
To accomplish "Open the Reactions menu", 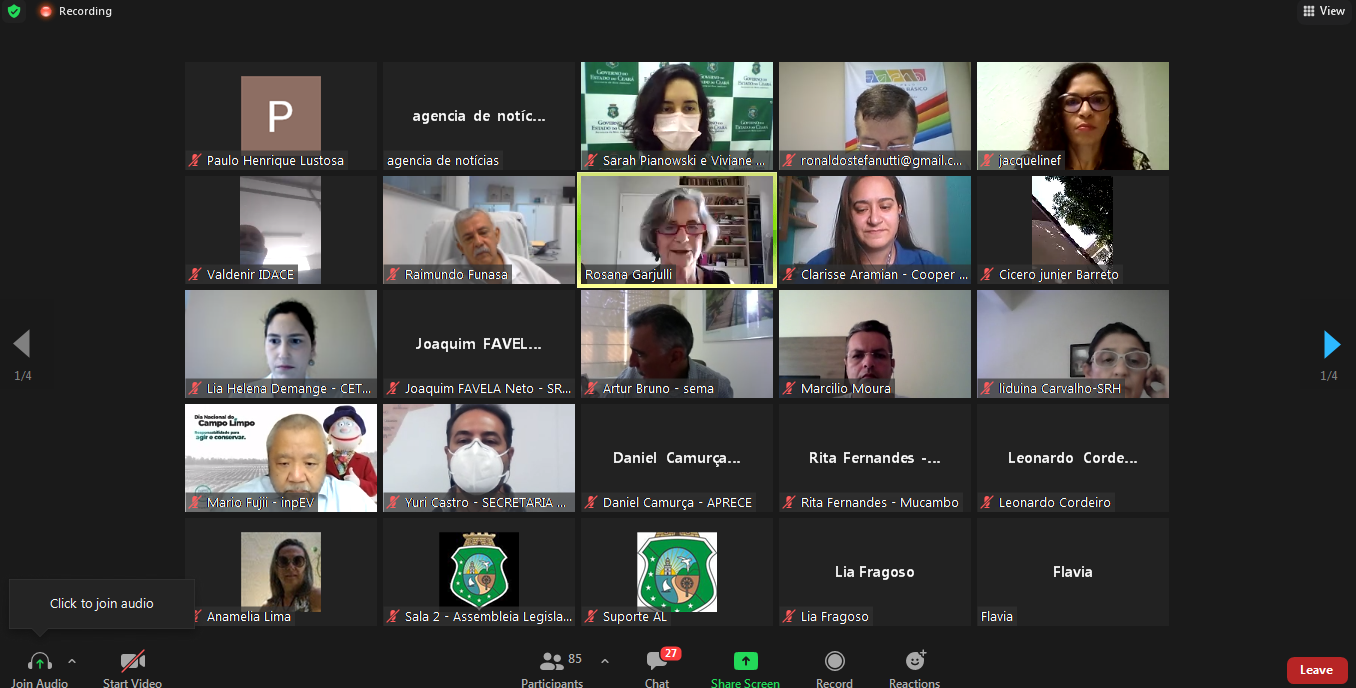I will pyautogui.click(x=914, y=662).
